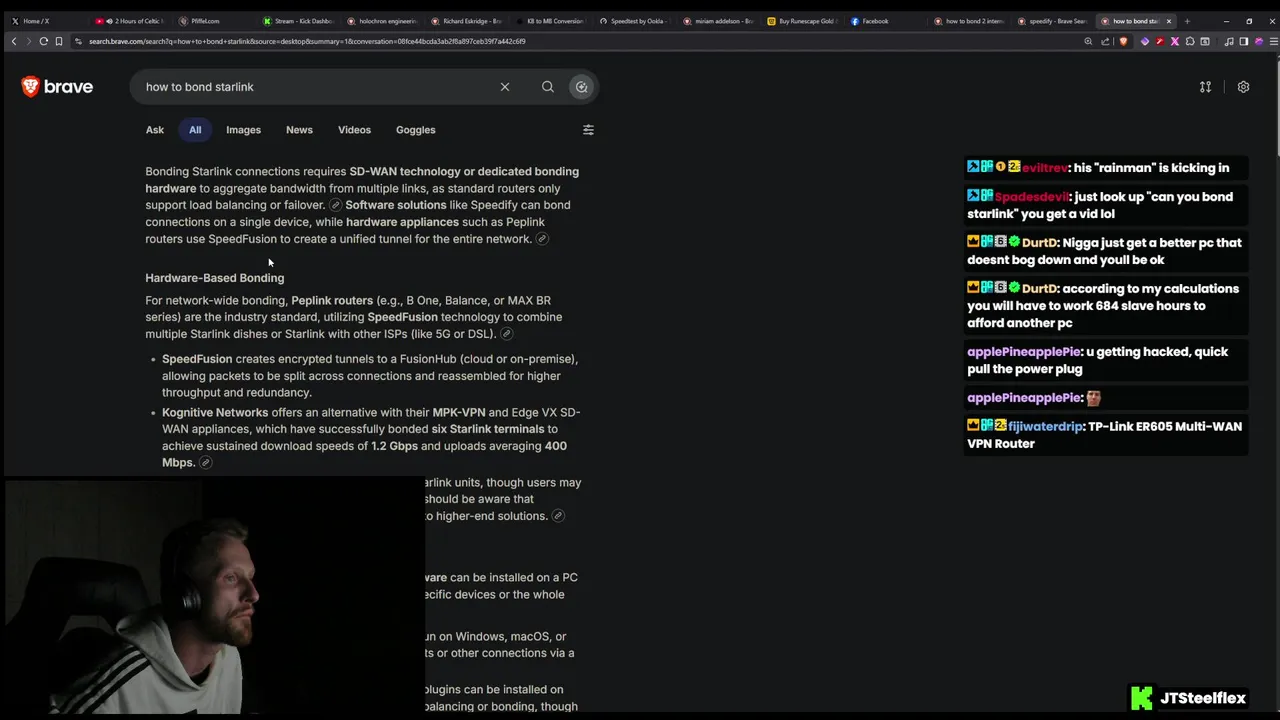Switch to the Pfiffel.com browser tab

point(215,21)
